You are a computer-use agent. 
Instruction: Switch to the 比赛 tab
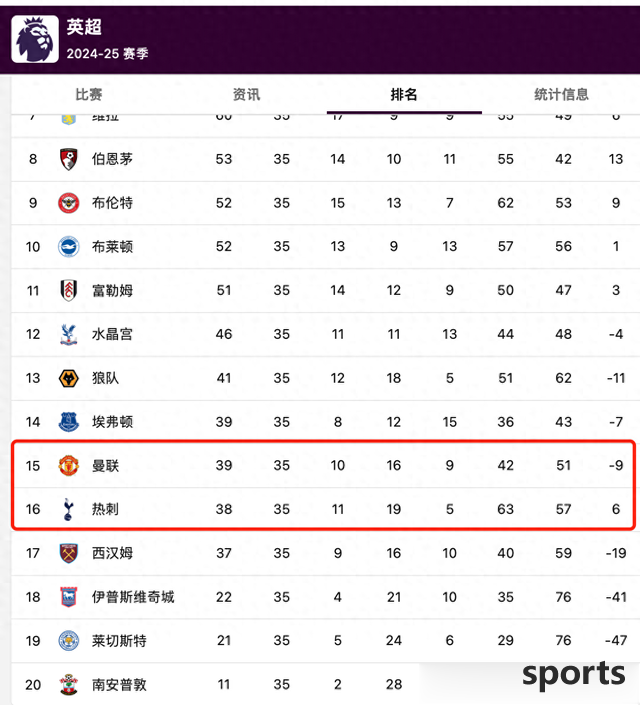point(89,94)
